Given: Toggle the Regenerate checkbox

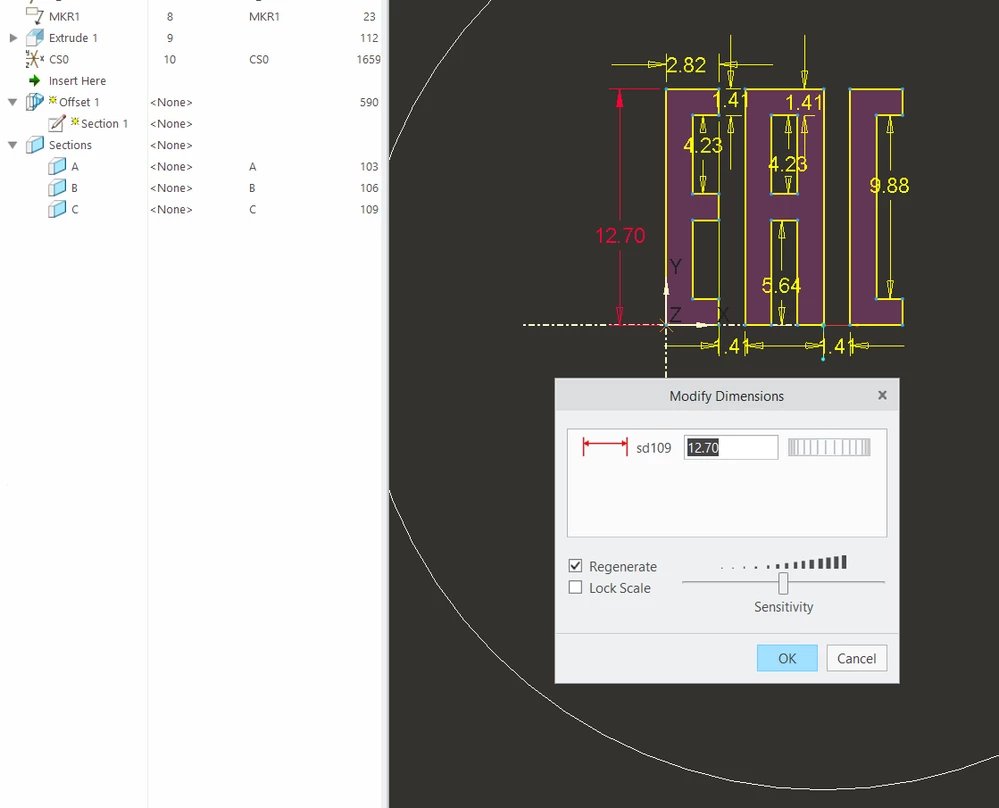Looking at the screenshot, I should pyautogui.click(x=575, y=566).
